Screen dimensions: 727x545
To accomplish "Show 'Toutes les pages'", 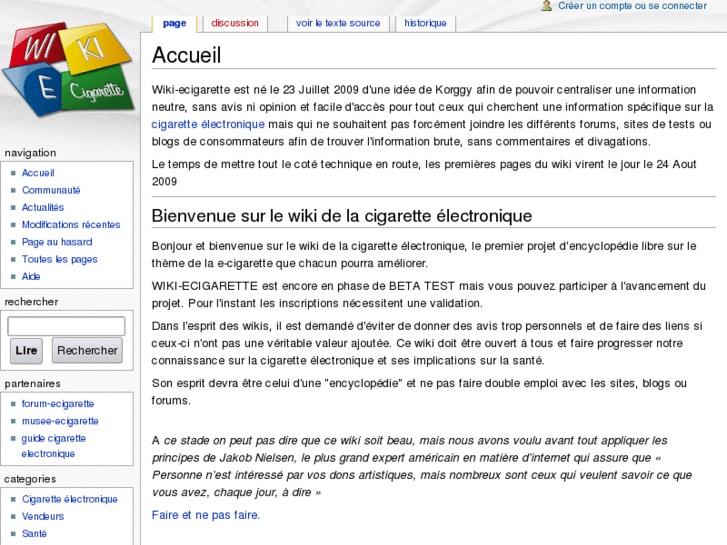I will pyautogui.click(x=59, y=259).
